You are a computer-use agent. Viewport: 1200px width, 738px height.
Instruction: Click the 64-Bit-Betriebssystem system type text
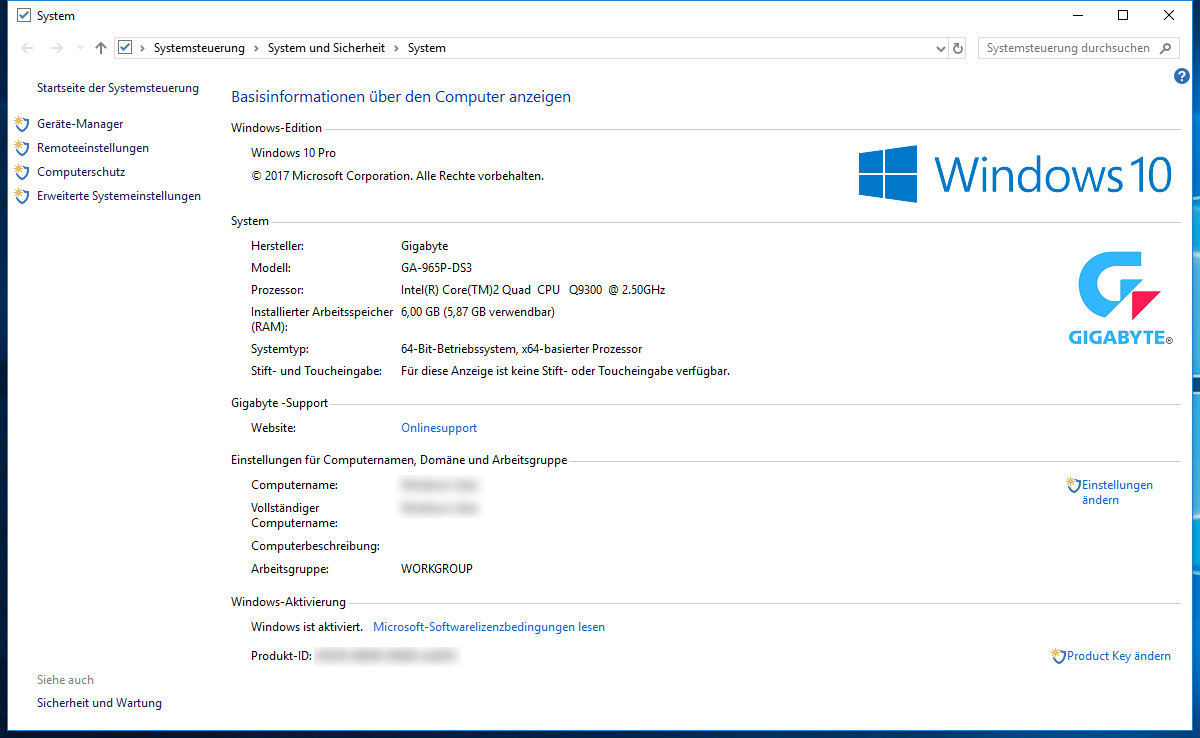pos(521,349)
